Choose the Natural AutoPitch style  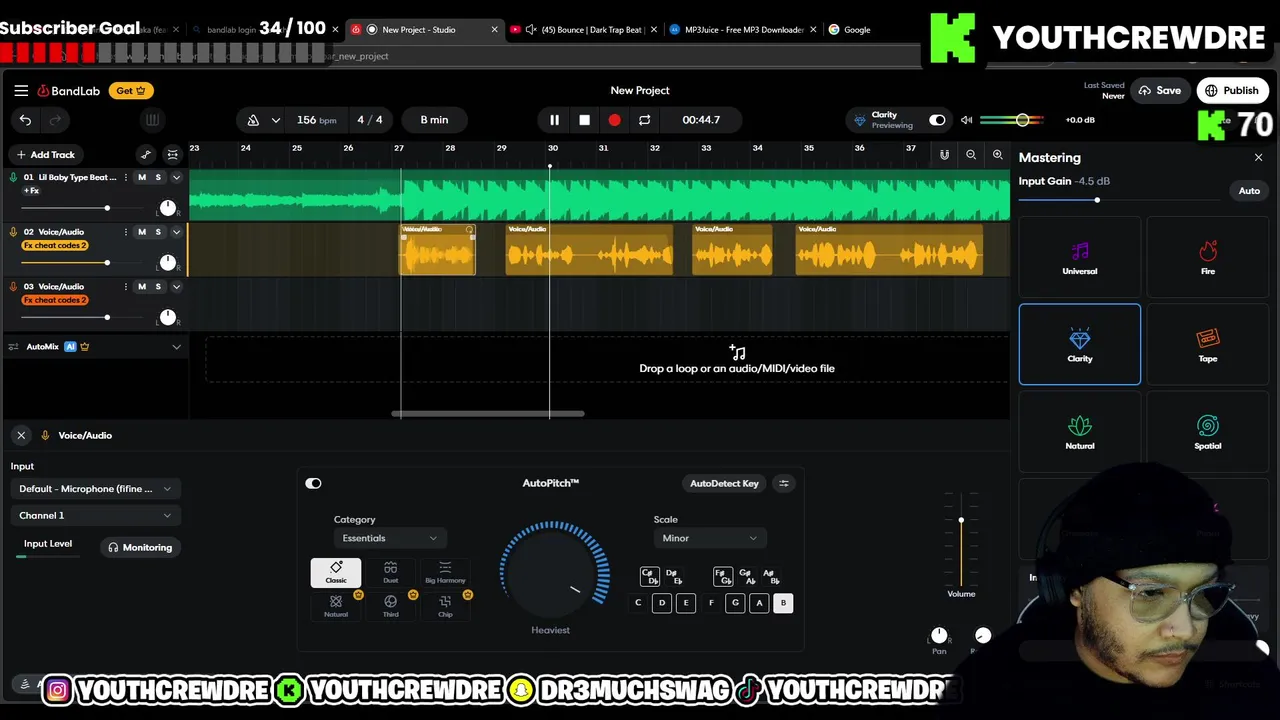[x=336, y=606]
